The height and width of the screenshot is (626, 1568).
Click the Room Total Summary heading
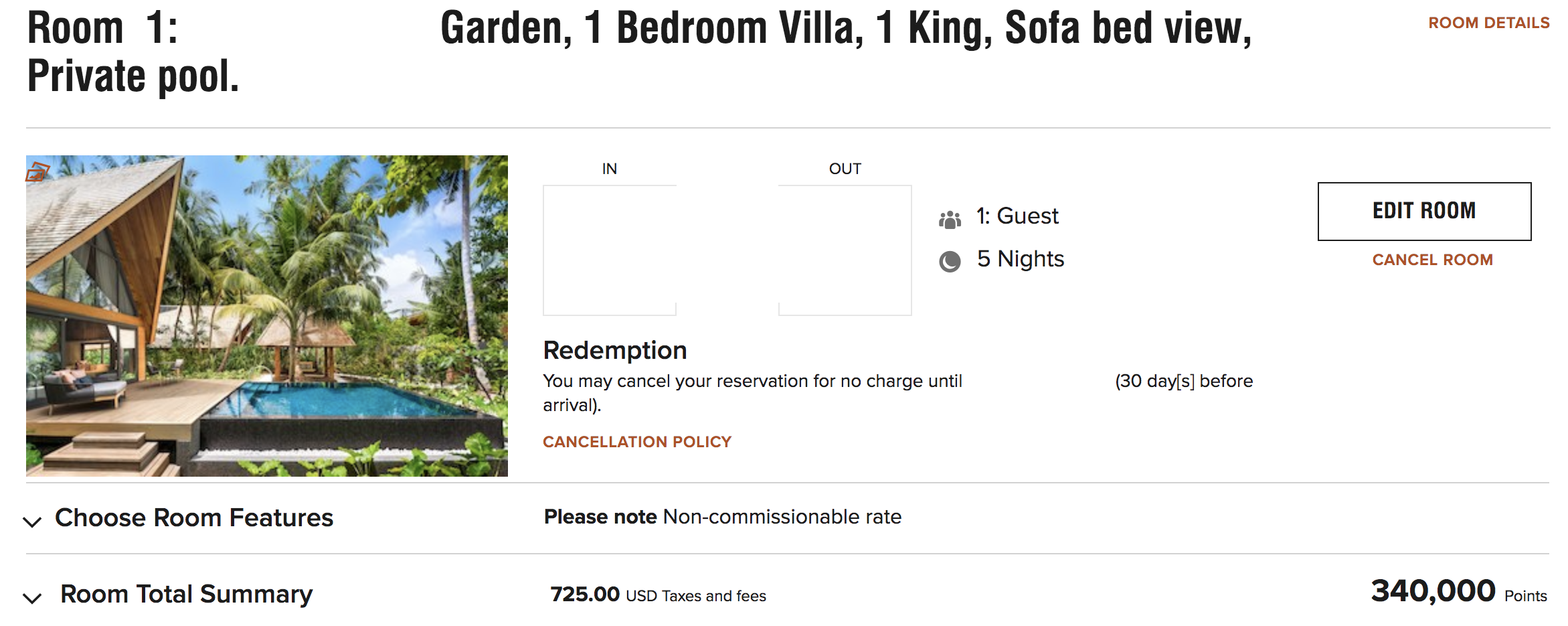186,595
